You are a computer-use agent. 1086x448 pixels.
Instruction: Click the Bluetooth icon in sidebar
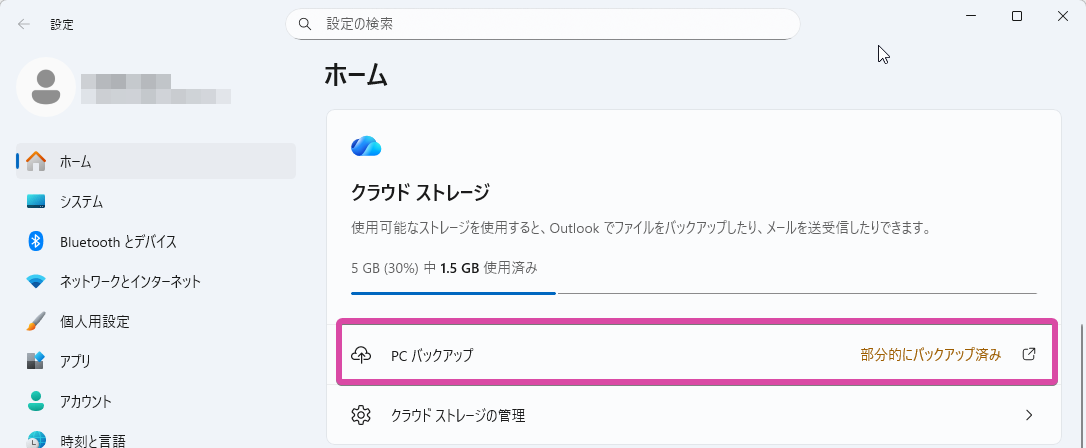pos(36,241)
